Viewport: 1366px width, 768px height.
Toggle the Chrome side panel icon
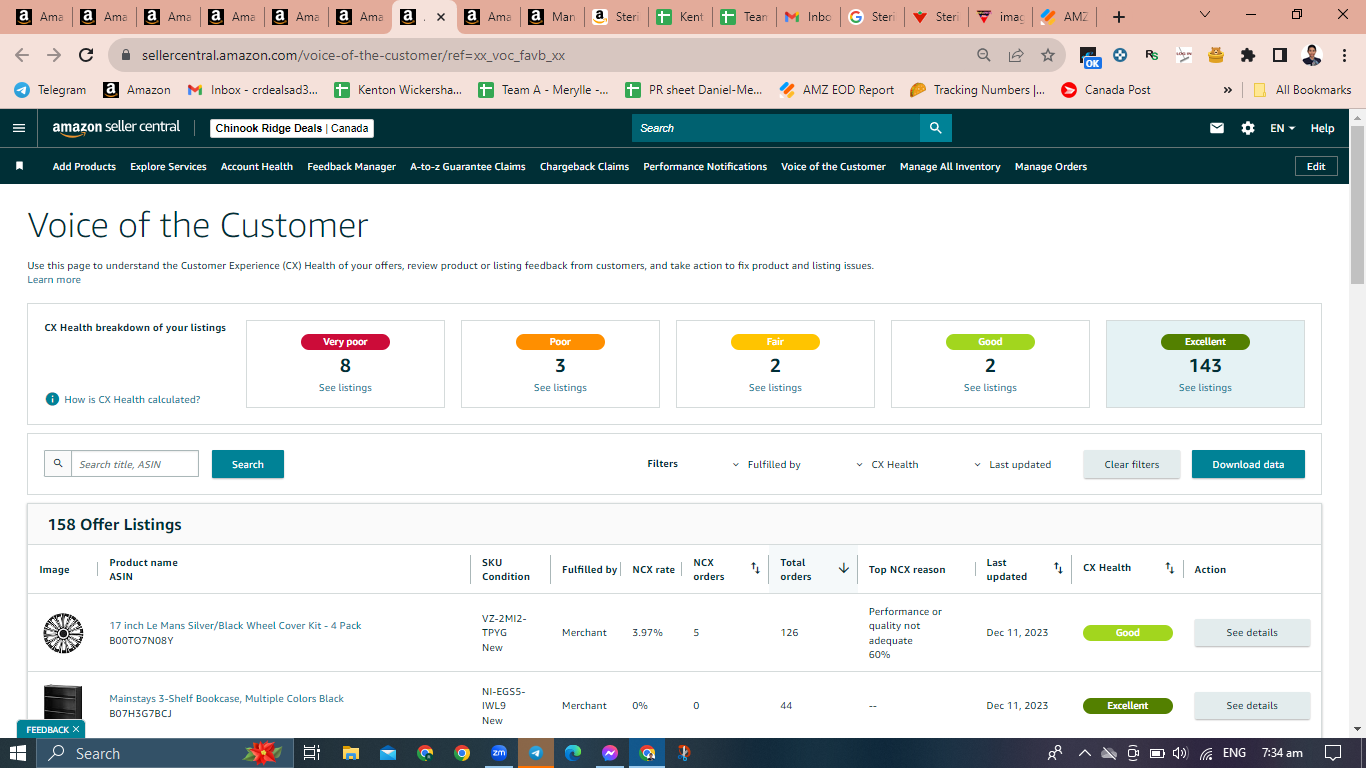(x=1280, y=55)
